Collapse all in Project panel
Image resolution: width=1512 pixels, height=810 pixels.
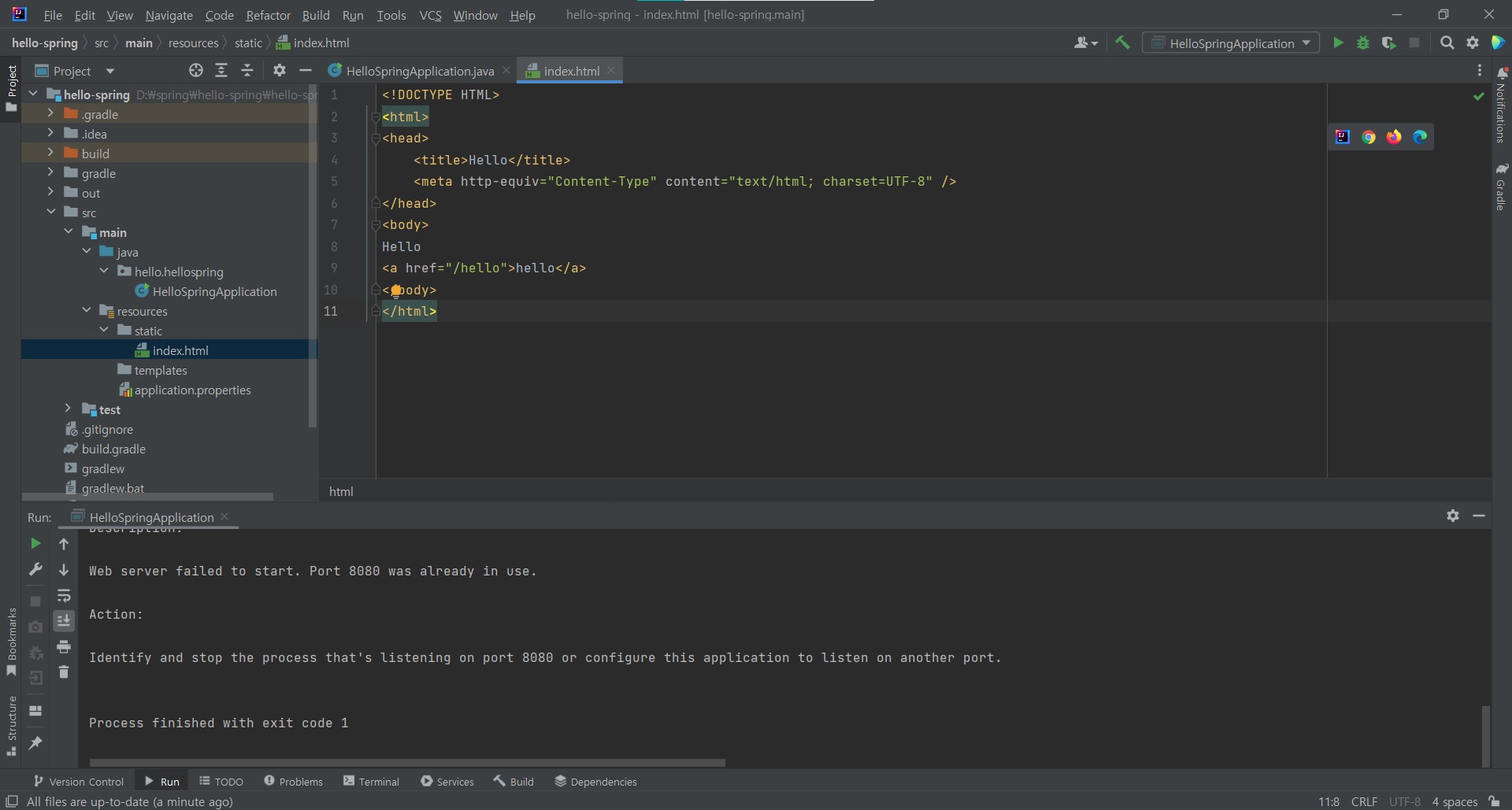pyautogui.click(x=247, y=71)
